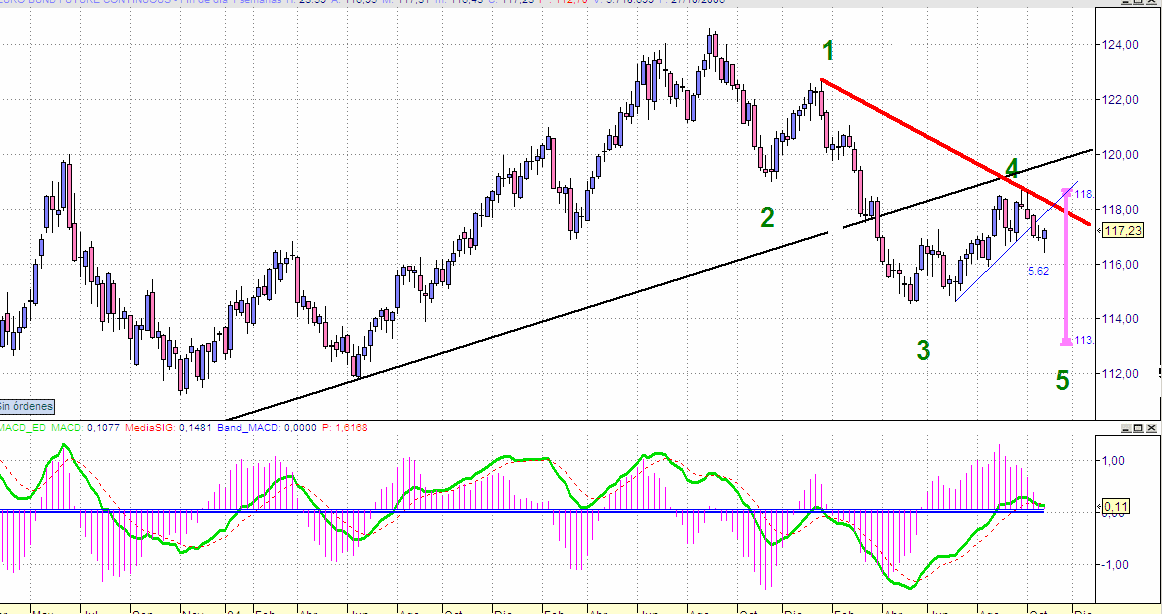Click the 113 label at pink arrow bottom
Screen dimensions: 1163x614
click(1084, 340)
